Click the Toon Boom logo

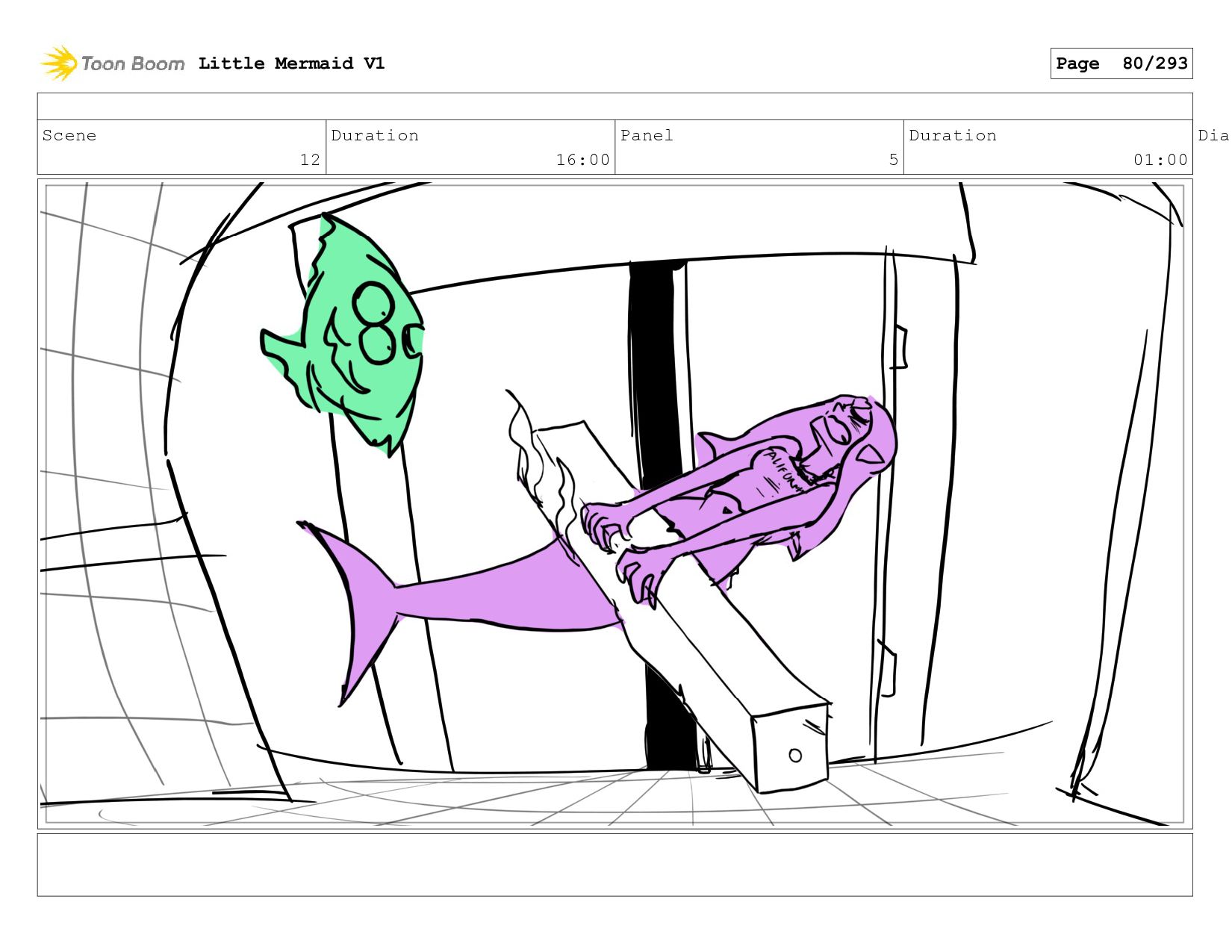pos(112,63)
